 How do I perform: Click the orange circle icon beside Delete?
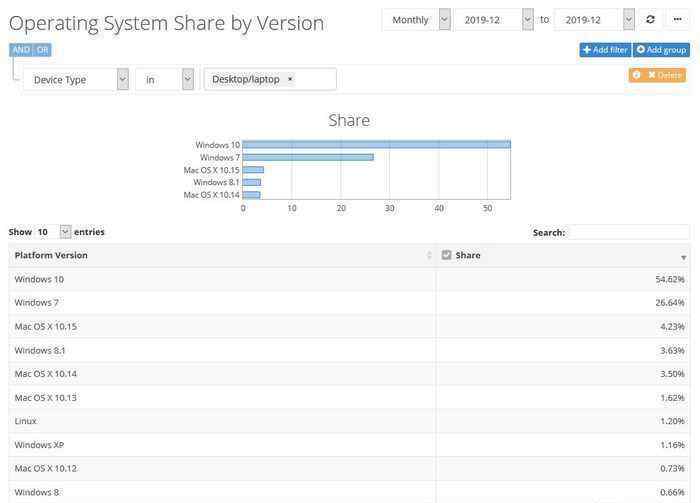[x=637, y=75]
